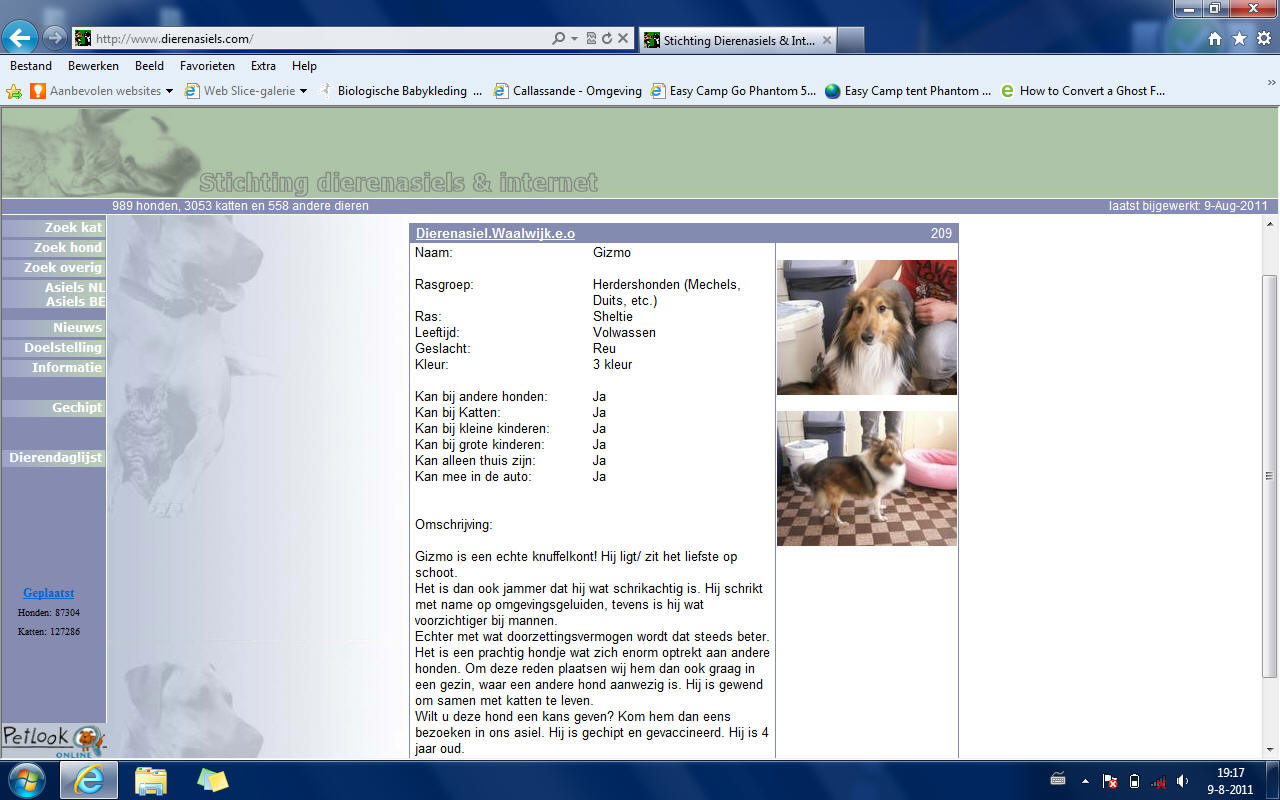
Task: Click the Stop loading X icon in address bar
Action: (623, 39)
